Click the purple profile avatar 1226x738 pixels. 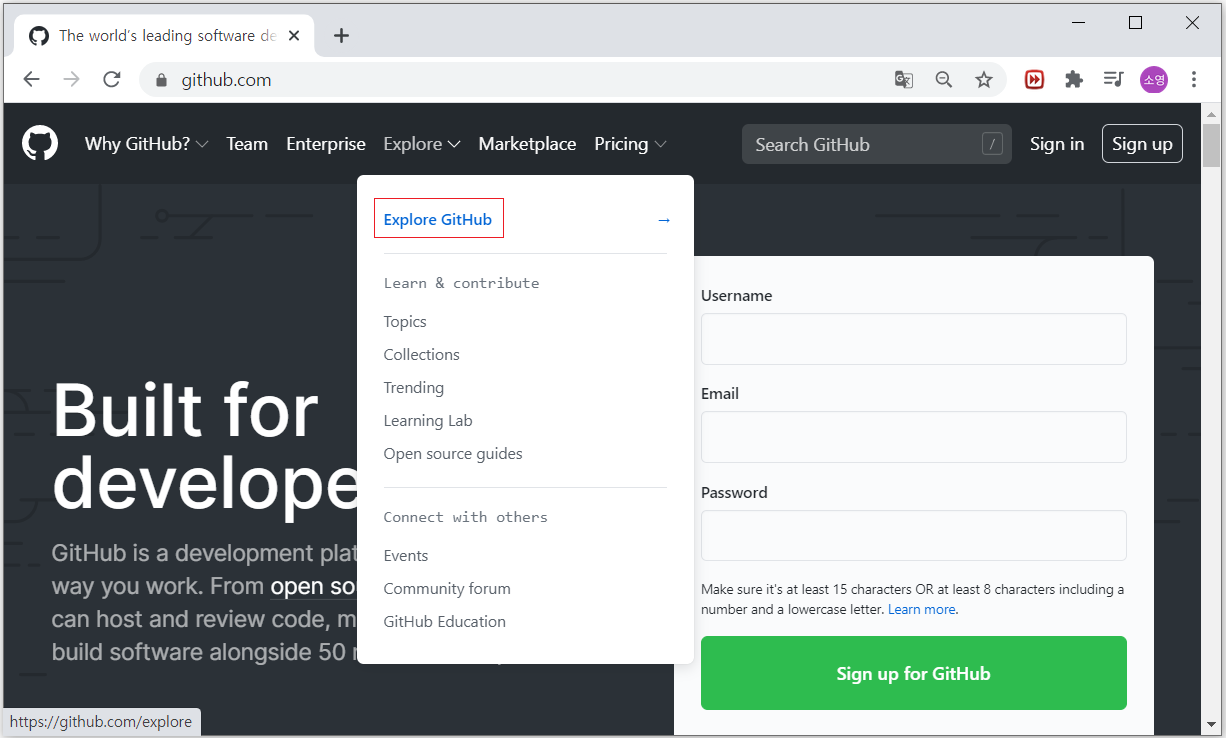[x=1154, y=80]
